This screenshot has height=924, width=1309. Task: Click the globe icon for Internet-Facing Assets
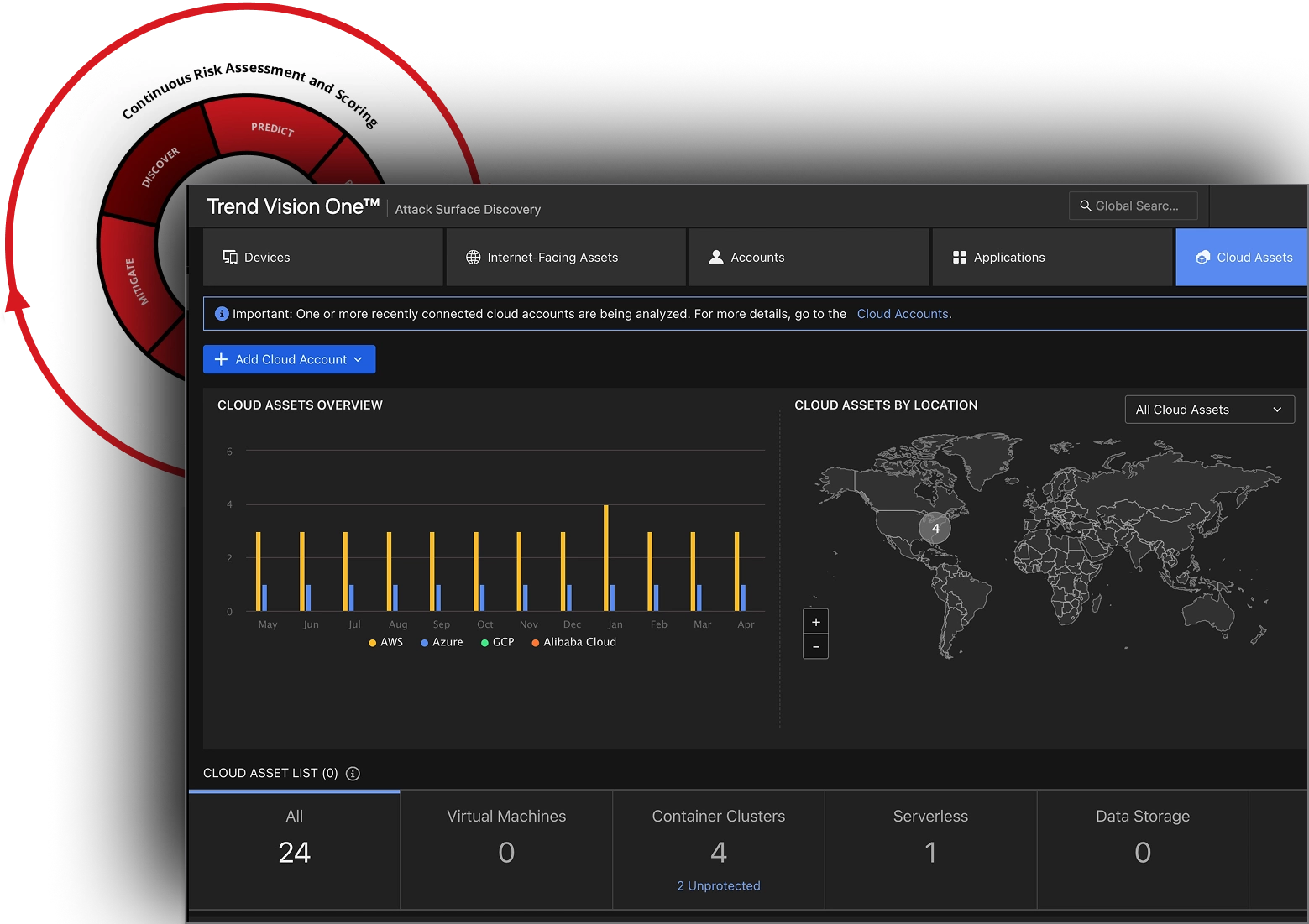(x=474, y=258)
